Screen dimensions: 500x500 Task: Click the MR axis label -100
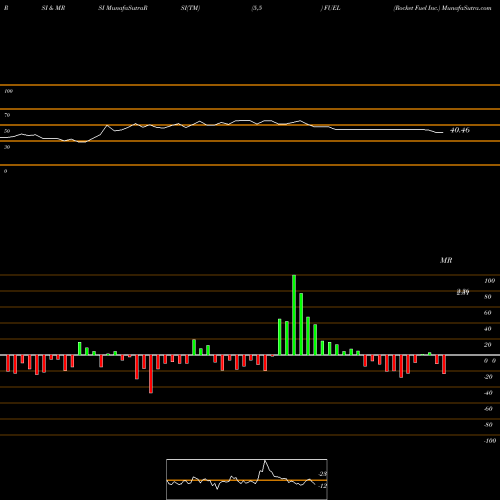[x=490, y=441]
